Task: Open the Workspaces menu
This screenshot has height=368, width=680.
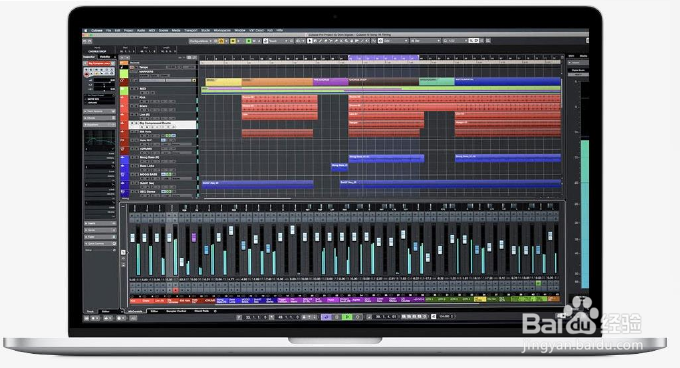Action: click(x=222, y=30)
